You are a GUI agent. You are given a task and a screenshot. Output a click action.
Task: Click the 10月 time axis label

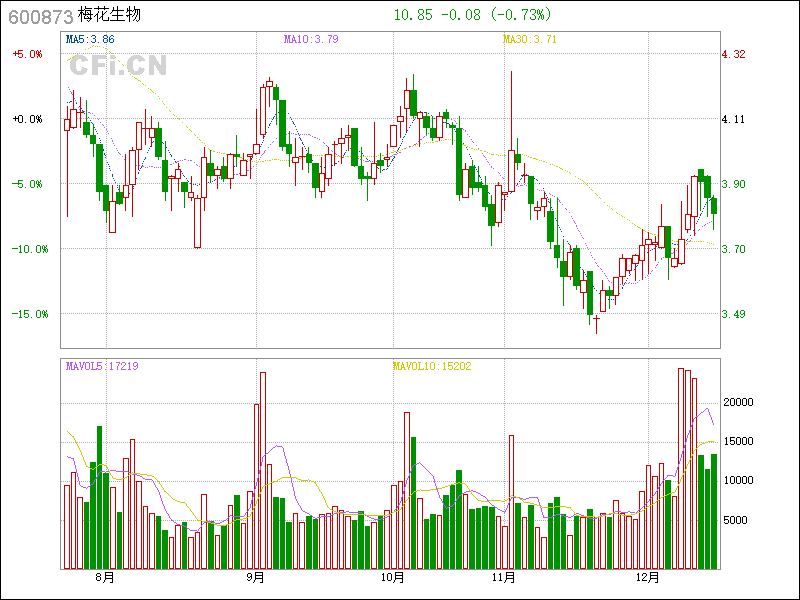(x=394, y=578)
